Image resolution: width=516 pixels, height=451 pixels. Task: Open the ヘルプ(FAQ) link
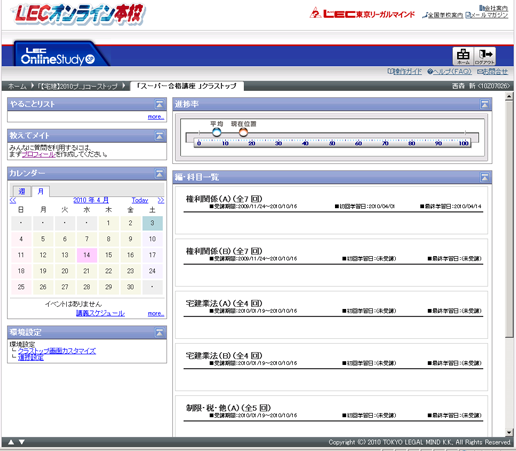(449, 71)
